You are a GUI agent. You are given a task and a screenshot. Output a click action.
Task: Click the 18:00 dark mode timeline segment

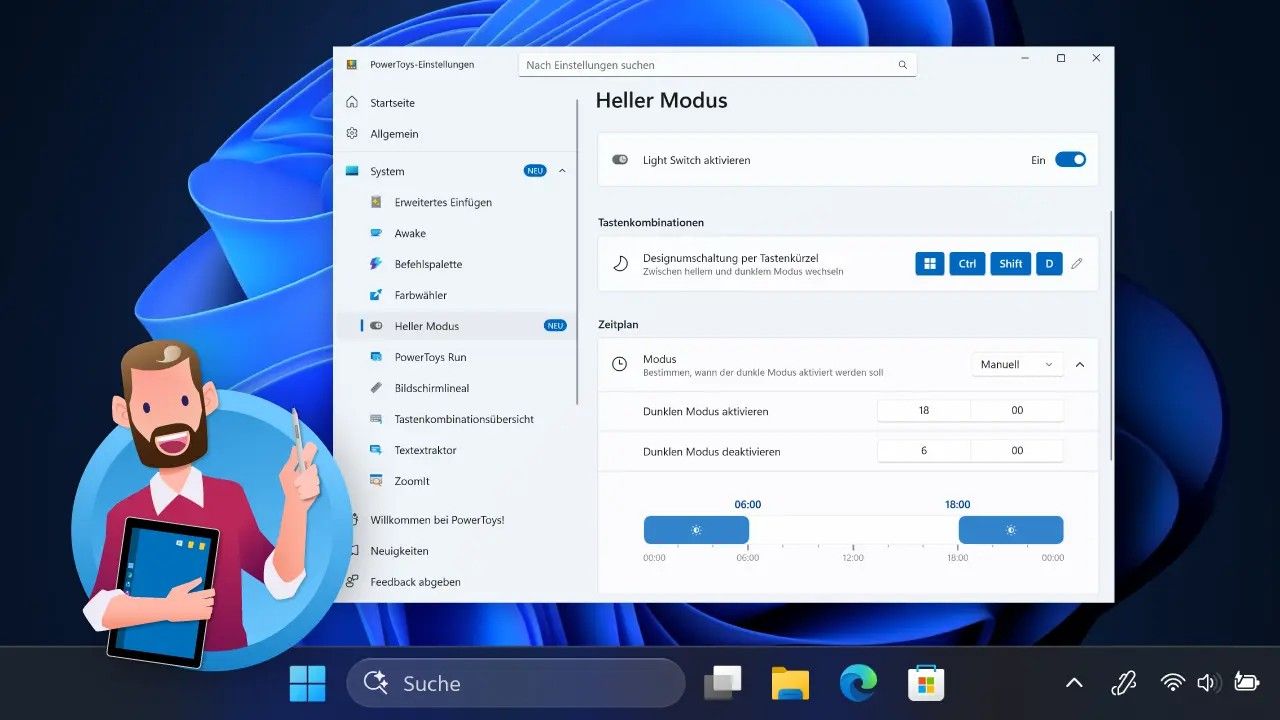(x=1010, y=530)
